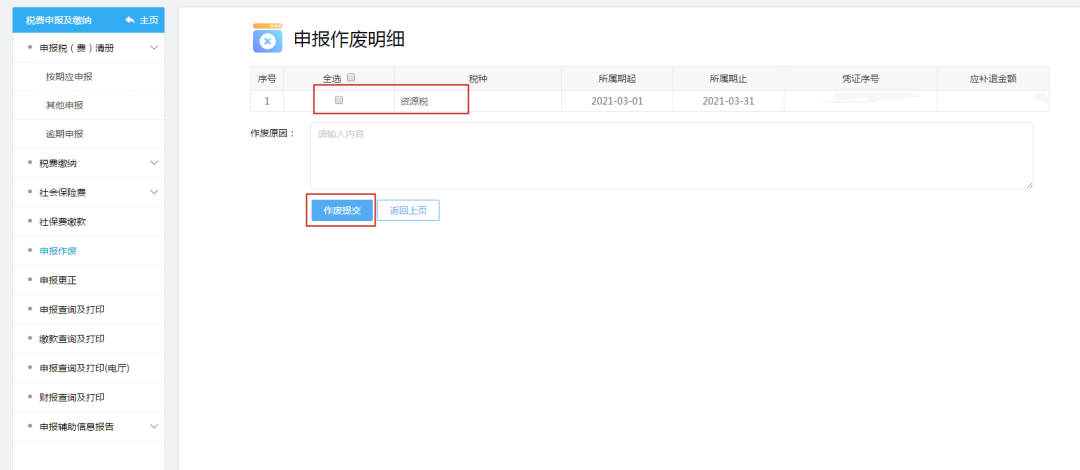Viewport: 1080px width, 470px height.
Task: Open 其他申报 submenu item
Action: point(64,105)
